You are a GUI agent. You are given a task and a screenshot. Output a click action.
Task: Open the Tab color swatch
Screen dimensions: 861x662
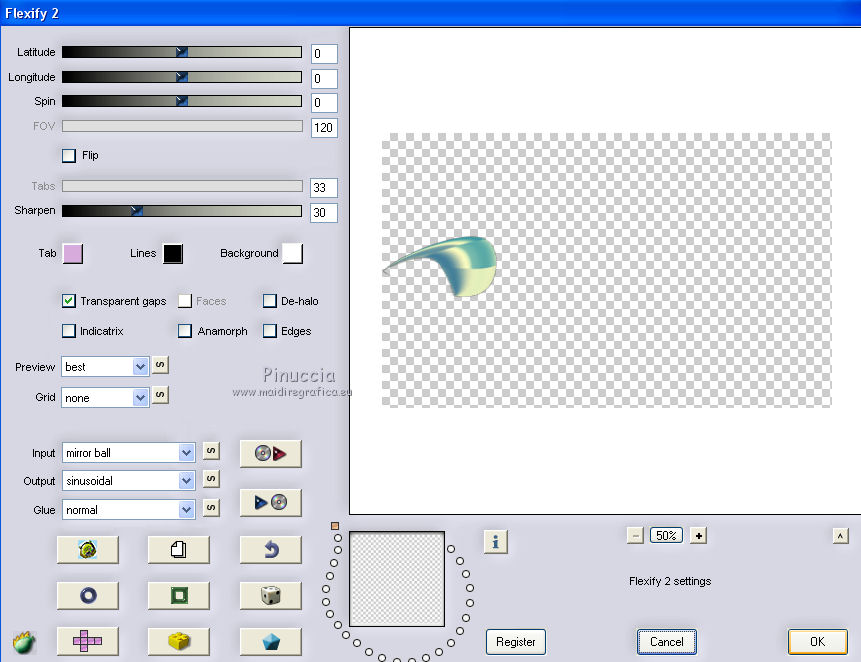73,254
